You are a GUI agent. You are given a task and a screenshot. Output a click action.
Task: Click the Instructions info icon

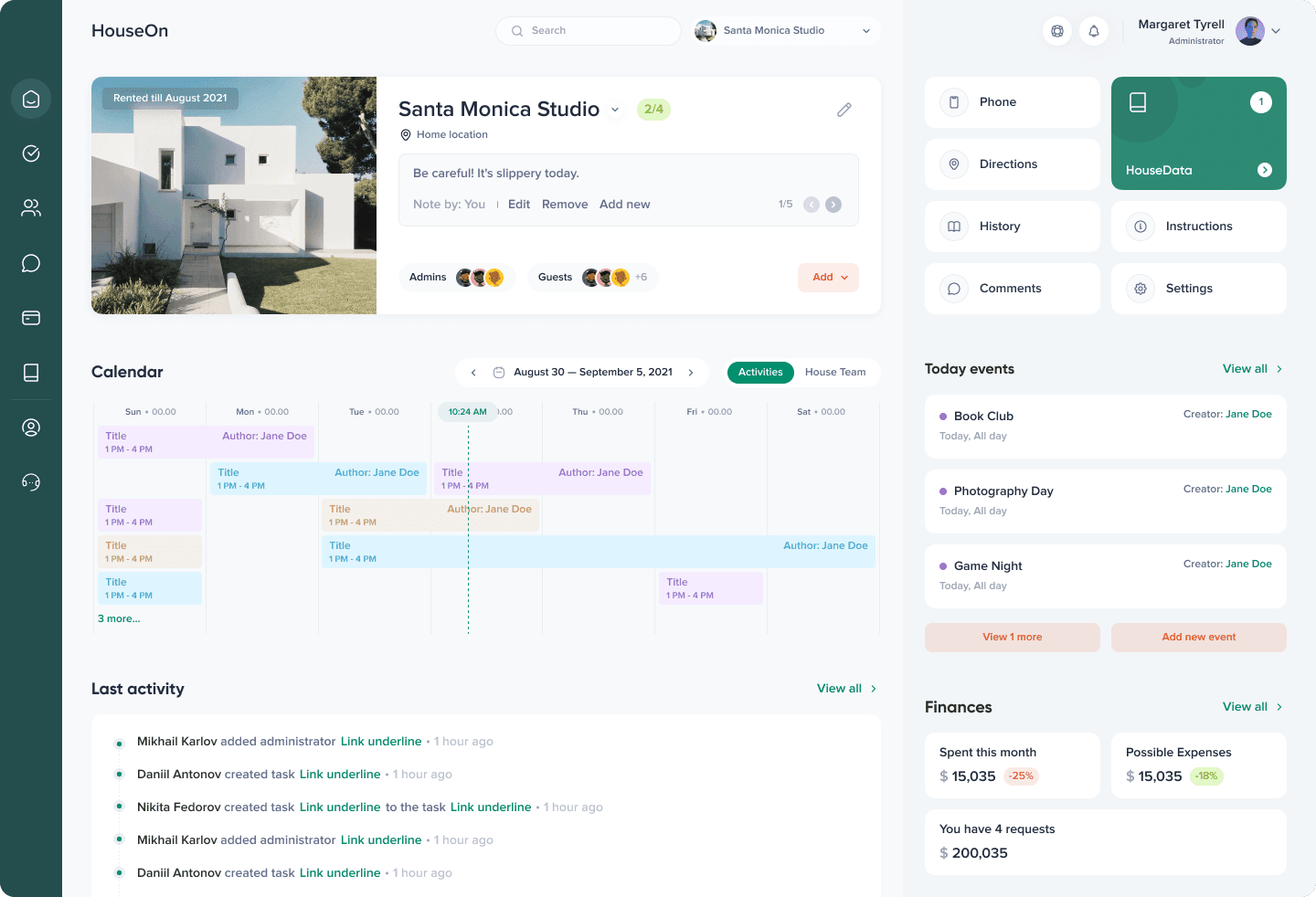[x=1141, y=227]
